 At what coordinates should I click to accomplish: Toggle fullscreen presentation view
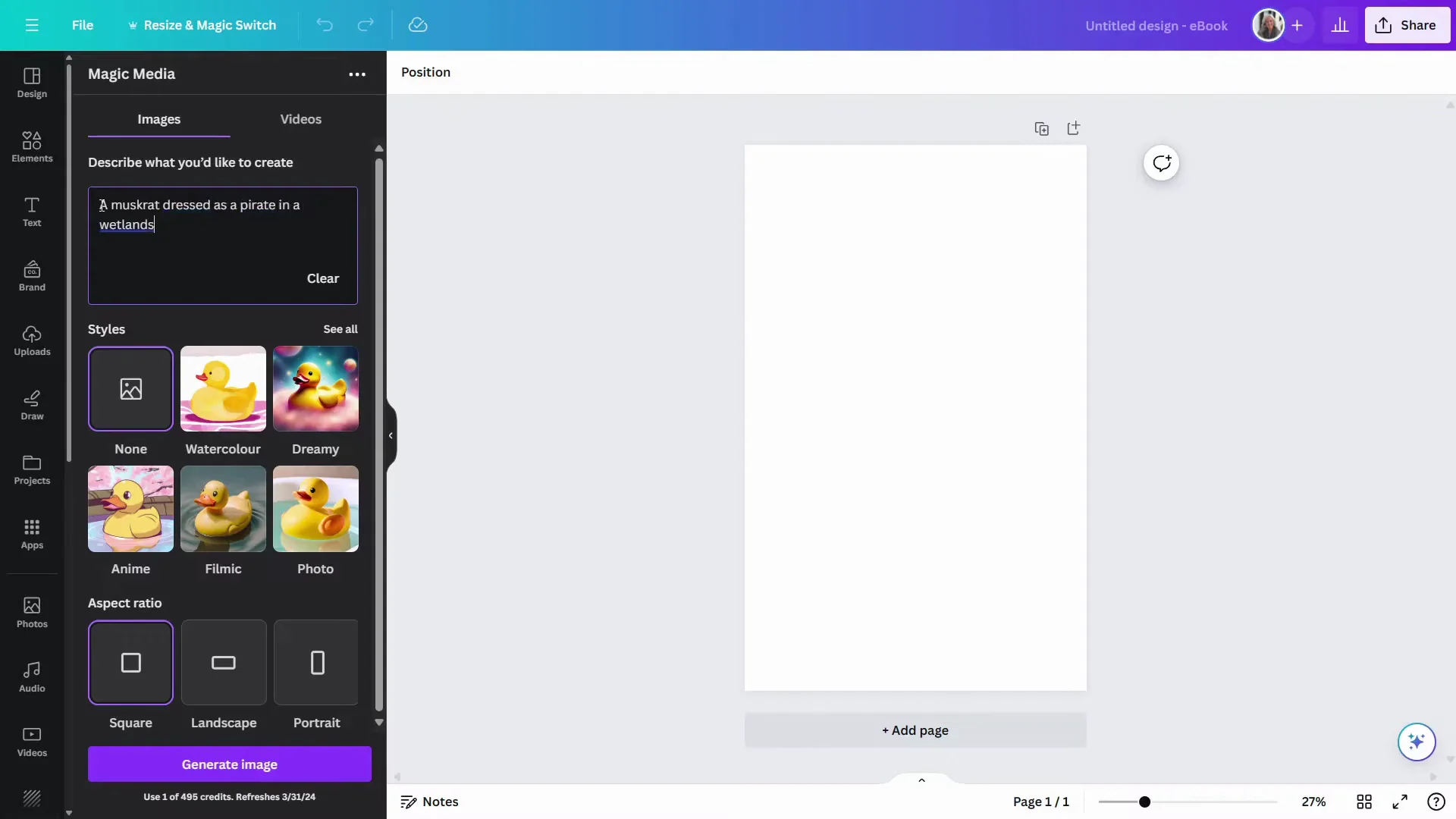point(1400,802)
